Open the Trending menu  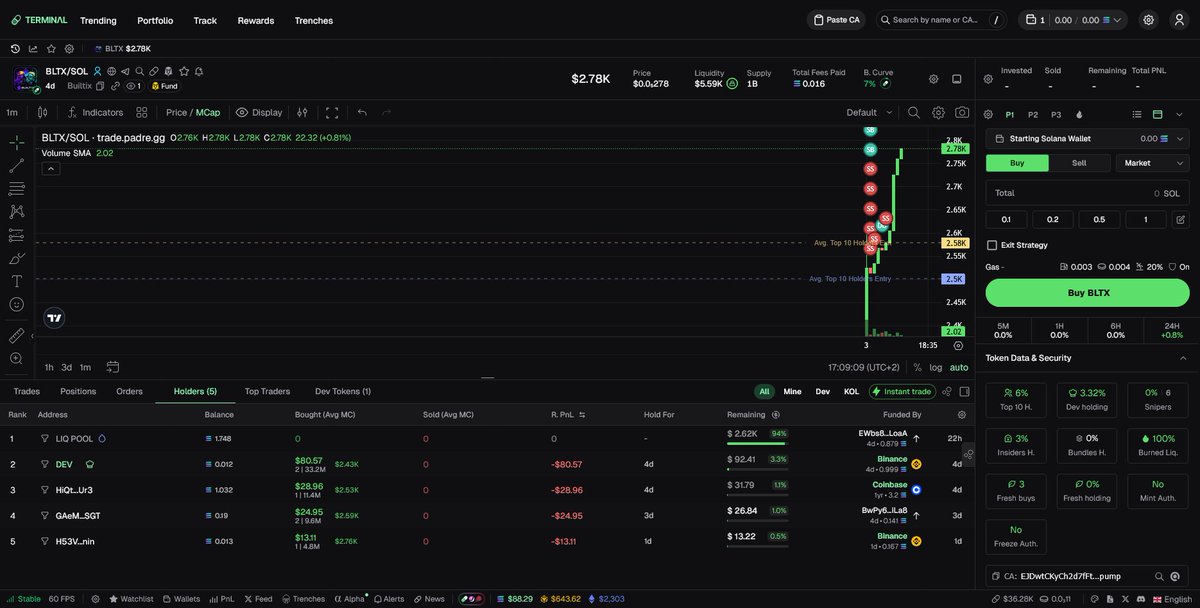[98, 20]
